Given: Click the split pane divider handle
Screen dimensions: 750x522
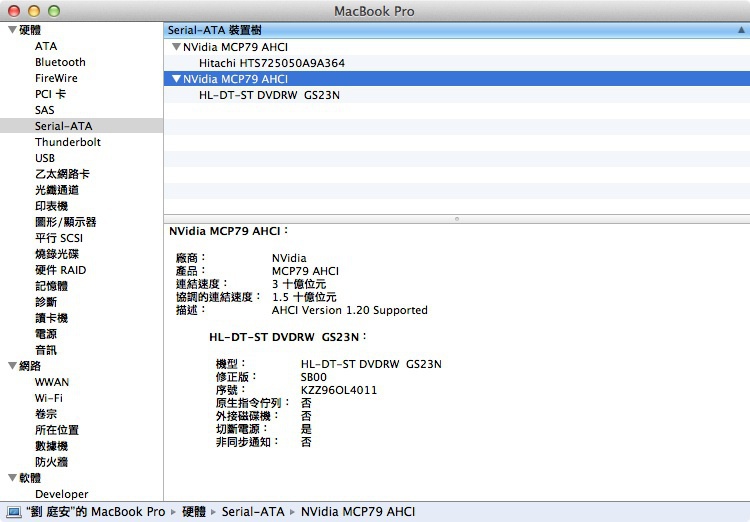Looking at the screenshot, I should point(457,219).
